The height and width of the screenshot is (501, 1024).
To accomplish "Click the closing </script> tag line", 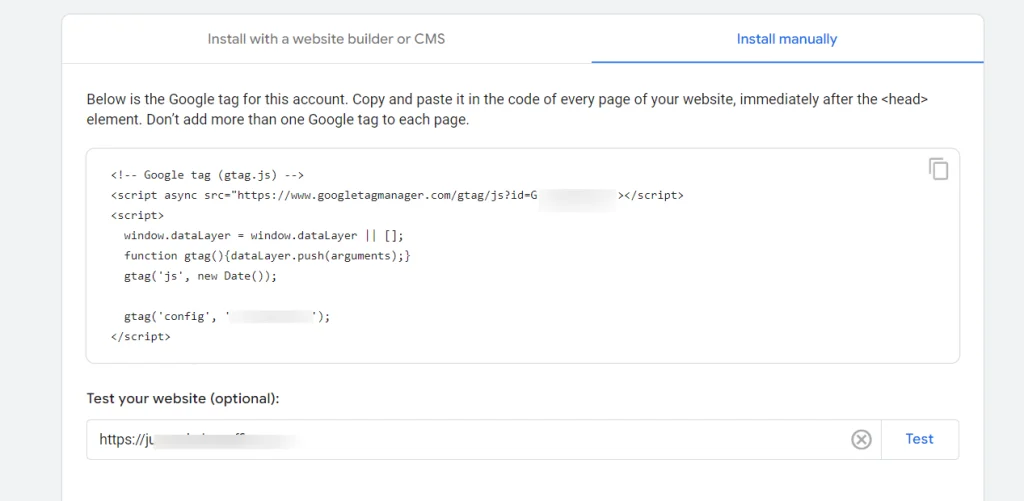I will [141, 337].
